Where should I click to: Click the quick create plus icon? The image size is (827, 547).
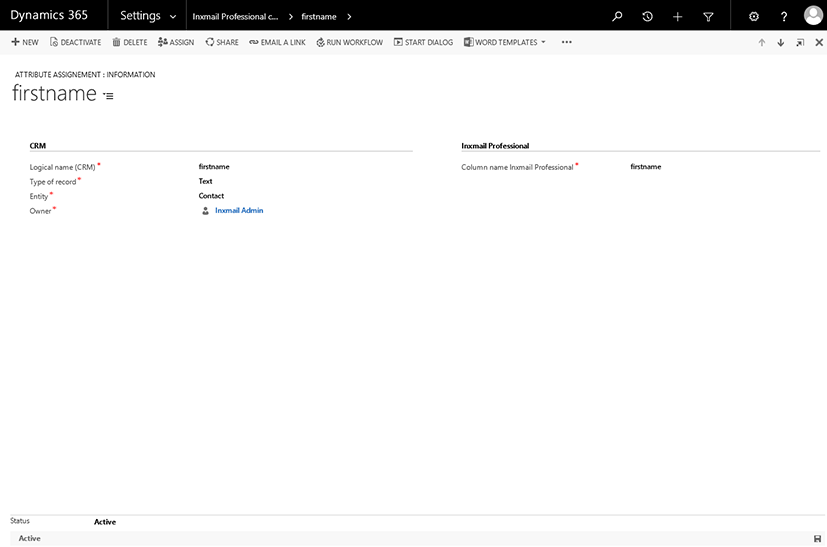678,16
